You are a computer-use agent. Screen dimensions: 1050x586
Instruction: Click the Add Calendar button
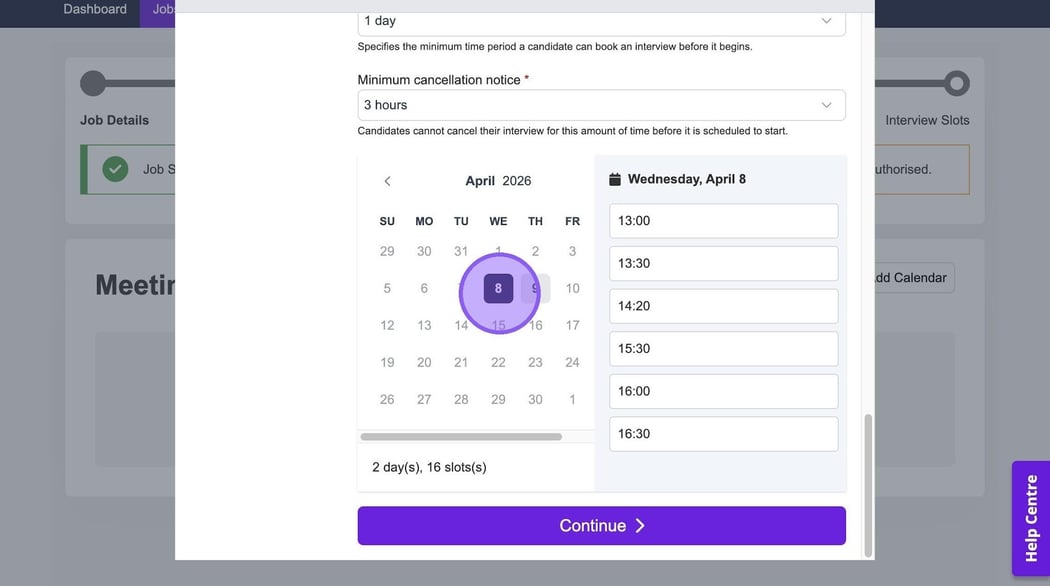tap(906, 277)
